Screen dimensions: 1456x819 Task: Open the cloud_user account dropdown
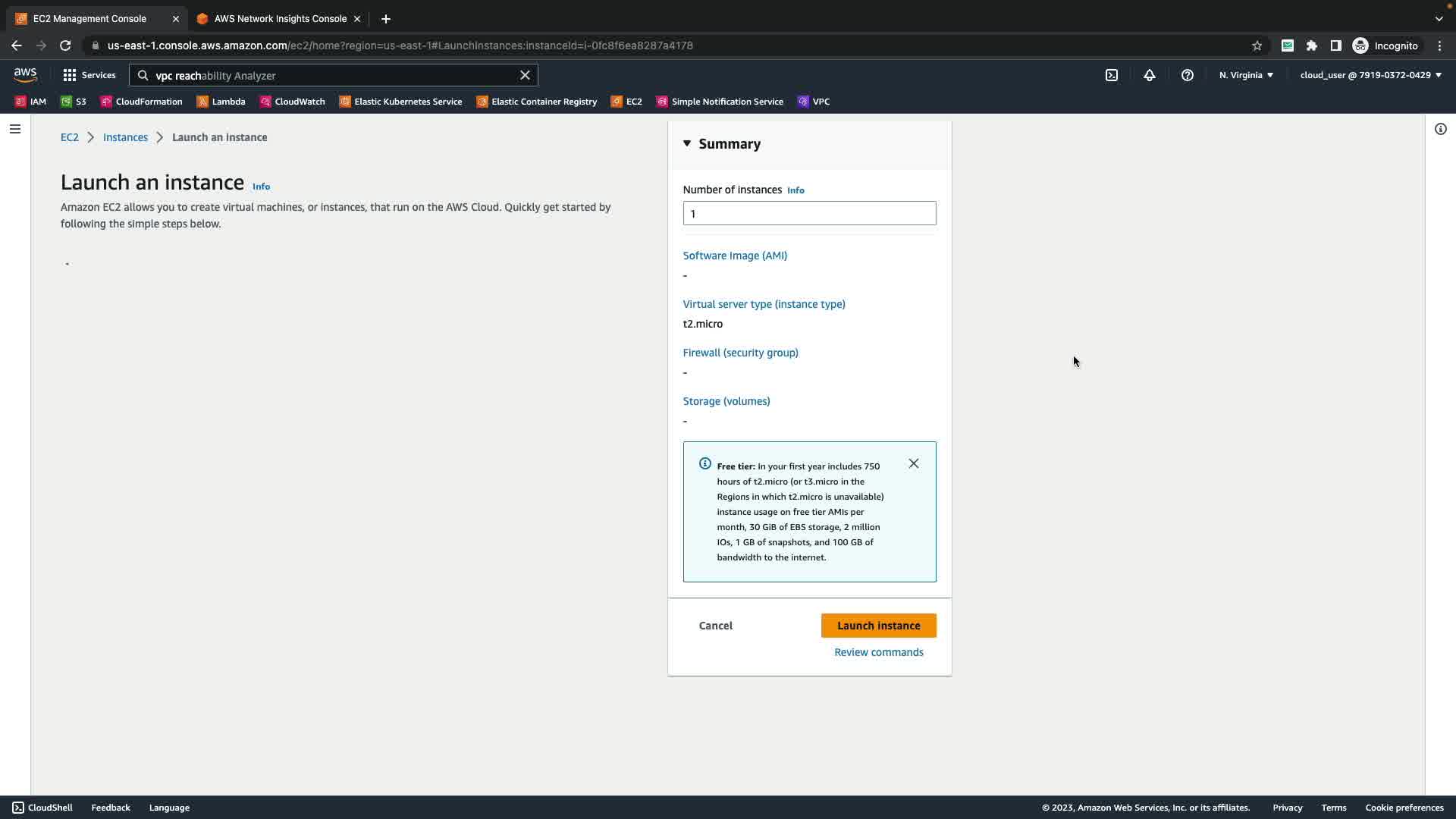coord(1370,75)
